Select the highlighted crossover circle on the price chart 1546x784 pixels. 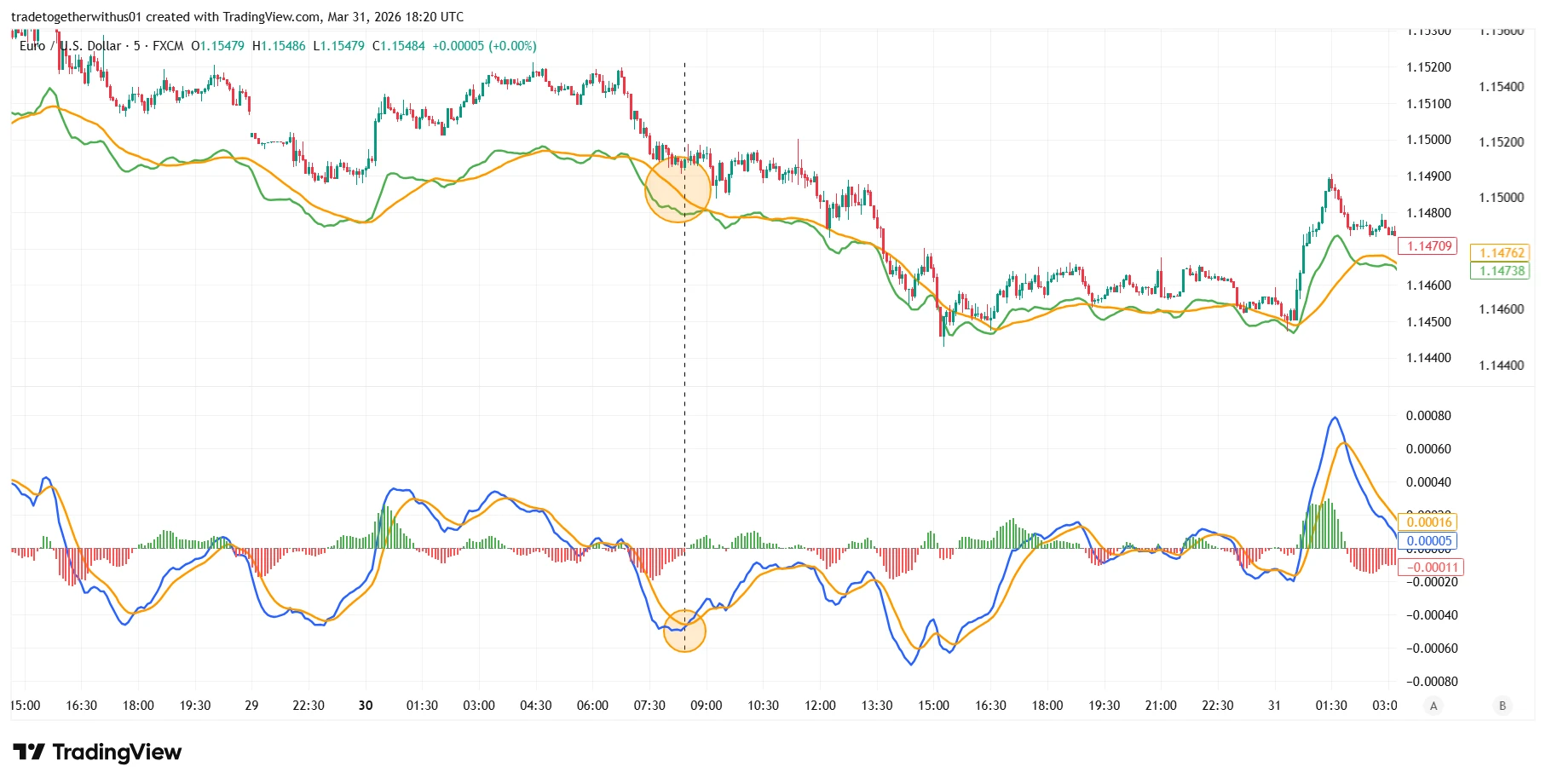coord(679,190)
